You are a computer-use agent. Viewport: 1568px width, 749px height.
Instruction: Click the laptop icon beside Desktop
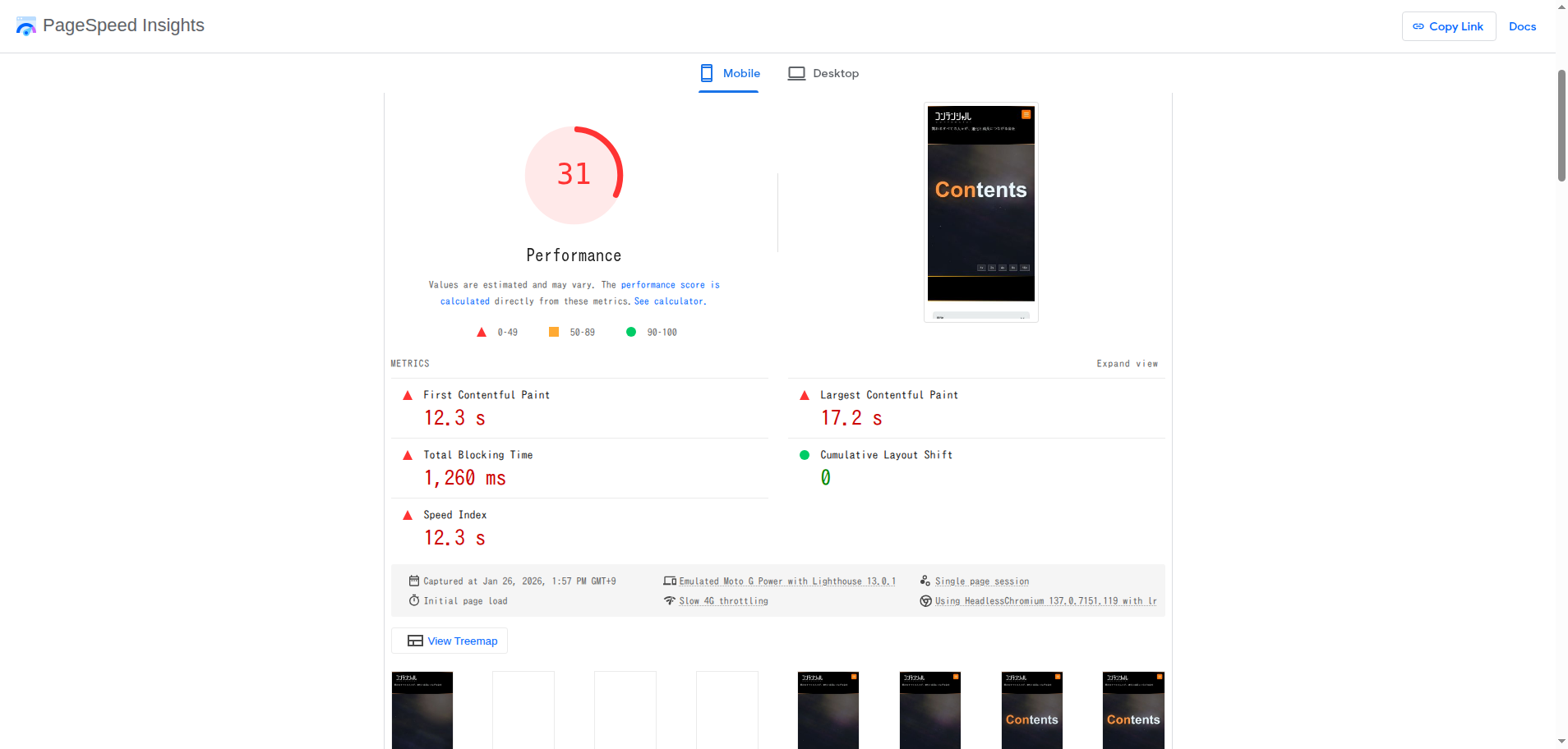[796, 73]
